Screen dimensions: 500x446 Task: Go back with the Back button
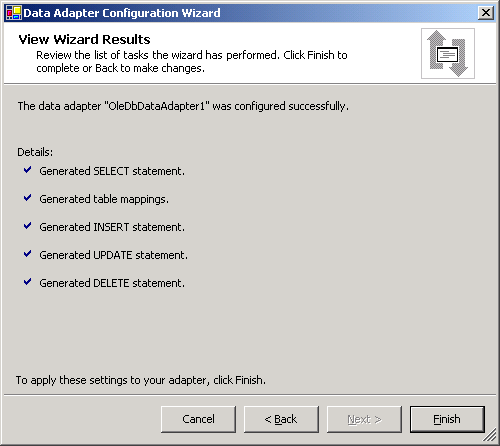[281, 419]
